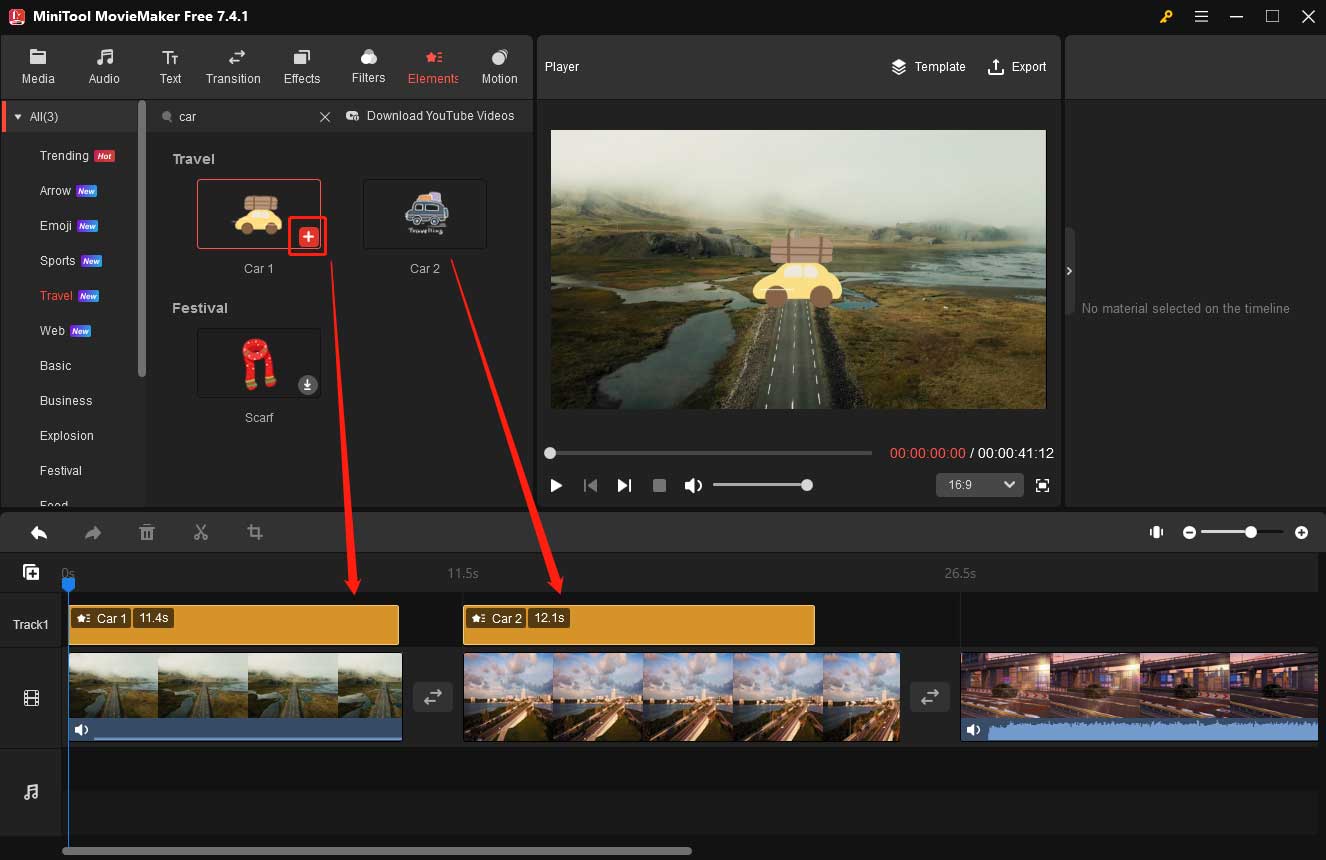The height and width of the screenshot is (860, 1326).
Task: Add a new track
Action: [x=31, y=572]
